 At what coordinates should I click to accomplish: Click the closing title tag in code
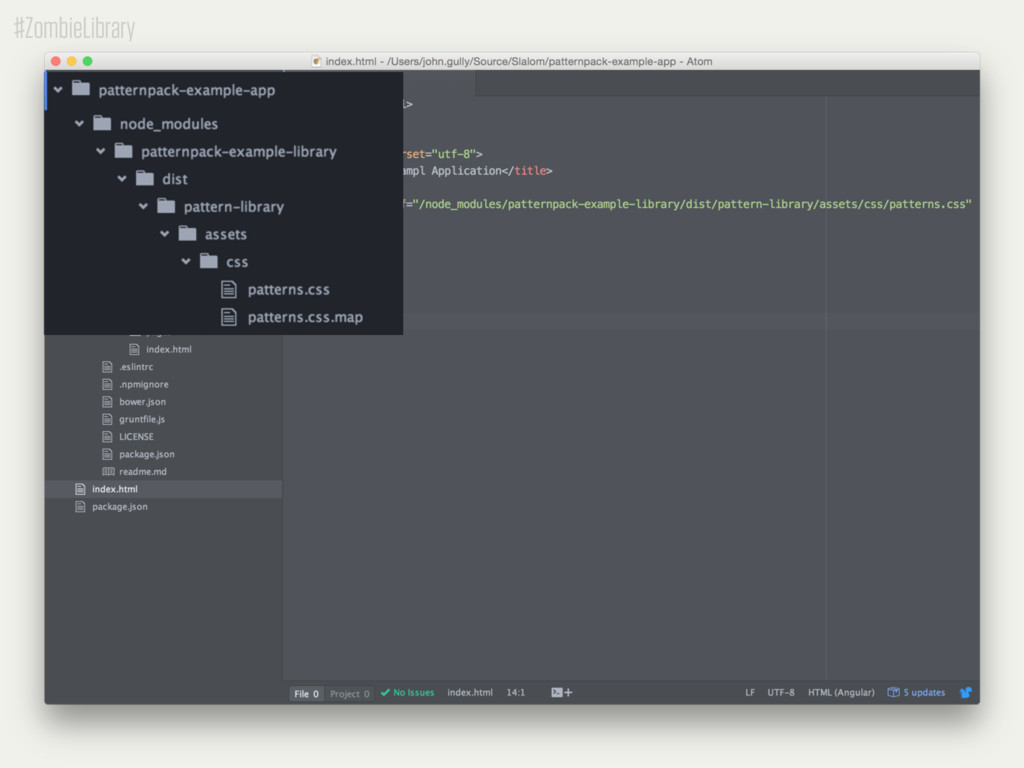(527, 171)
